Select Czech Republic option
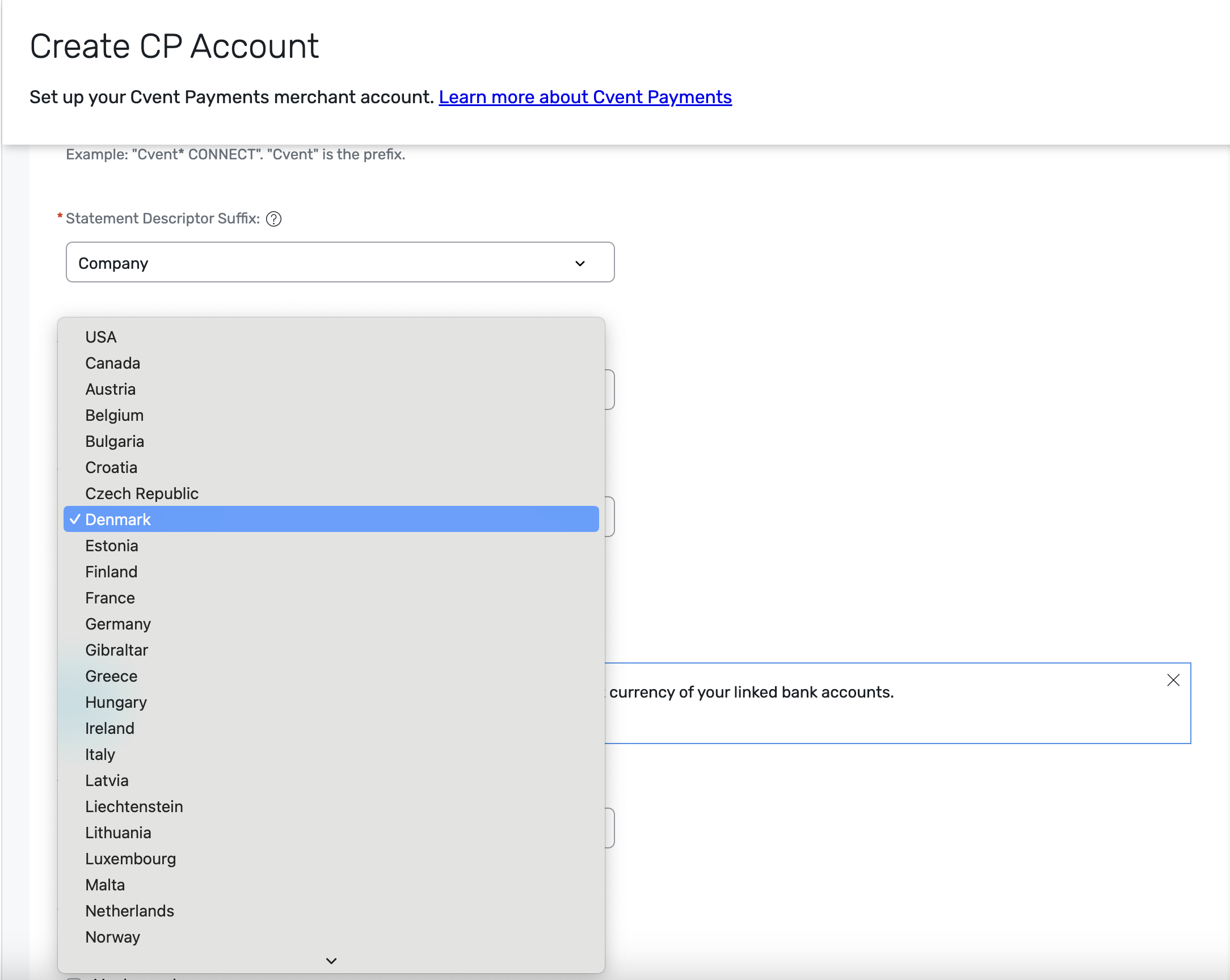Screen dimensions: 1230x980 click(x=331, y=493)
